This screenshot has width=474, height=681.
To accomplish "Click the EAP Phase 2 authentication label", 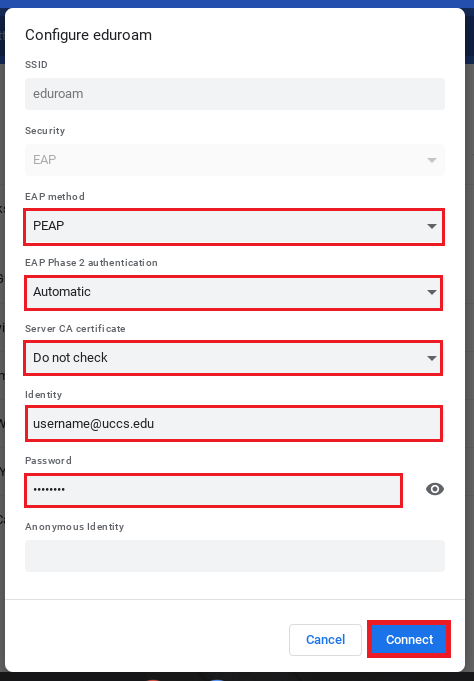I will pyautogui.click(x=91, y=263).
